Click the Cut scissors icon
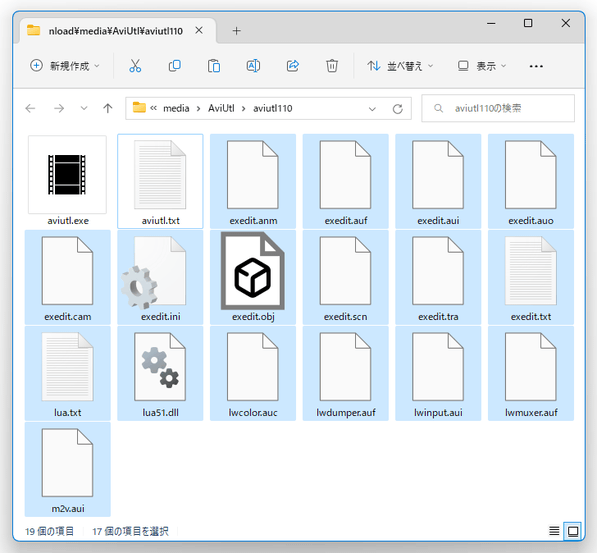 click(x=135, y=66)
